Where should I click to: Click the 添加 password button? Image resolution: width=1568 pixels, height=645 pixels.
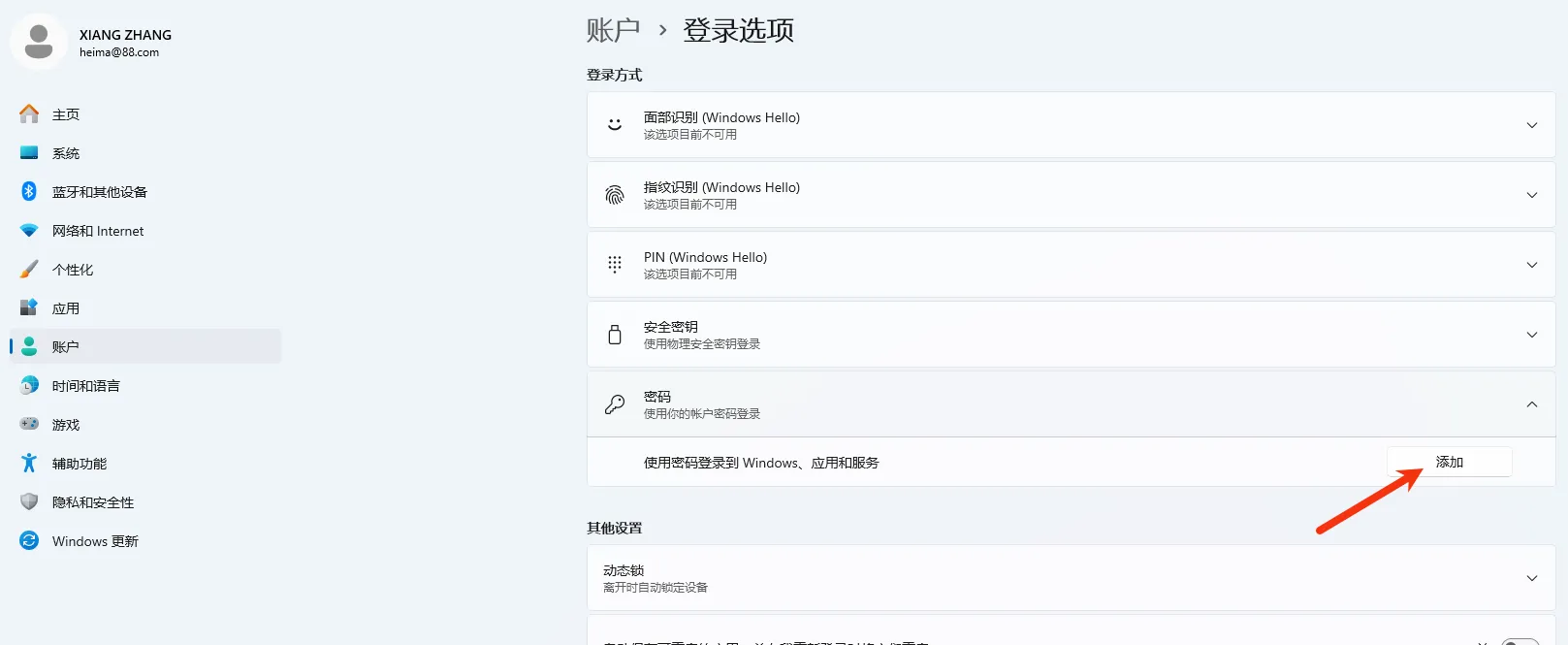tap(1450, 462)
